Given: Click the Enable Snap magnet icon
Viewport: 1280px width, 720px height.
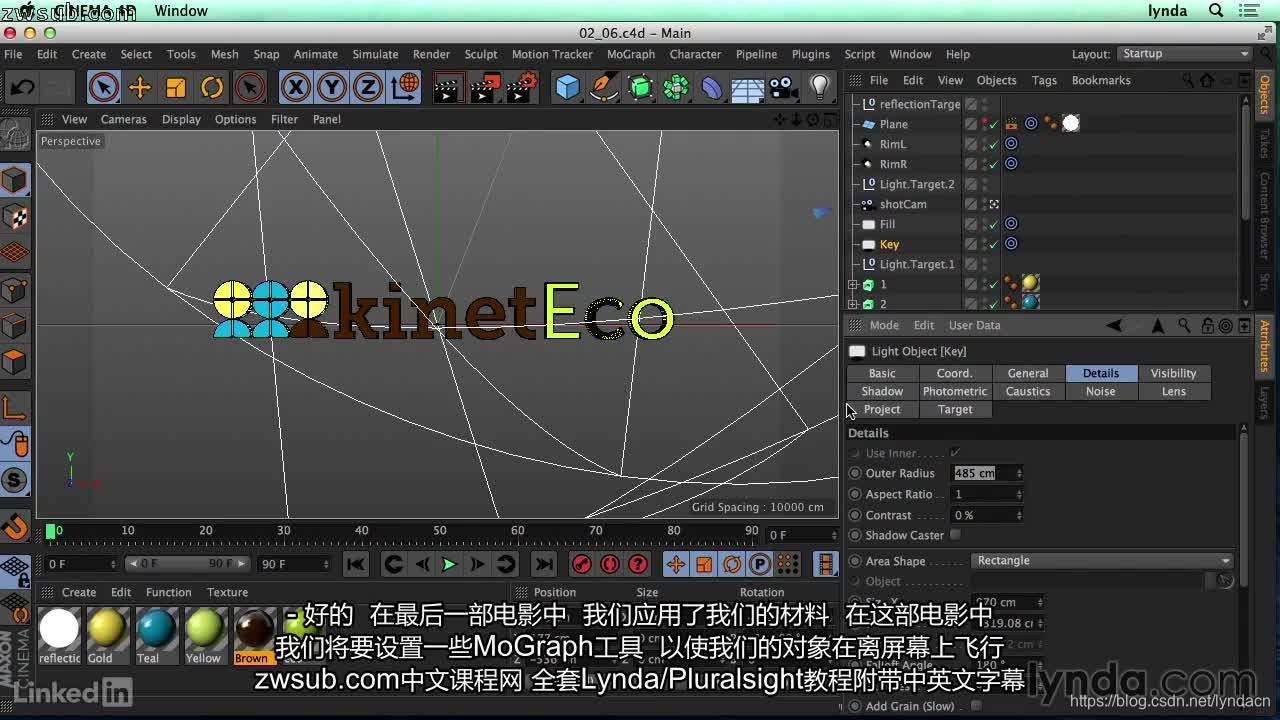Looking at the screenshot, I should 15,525.
